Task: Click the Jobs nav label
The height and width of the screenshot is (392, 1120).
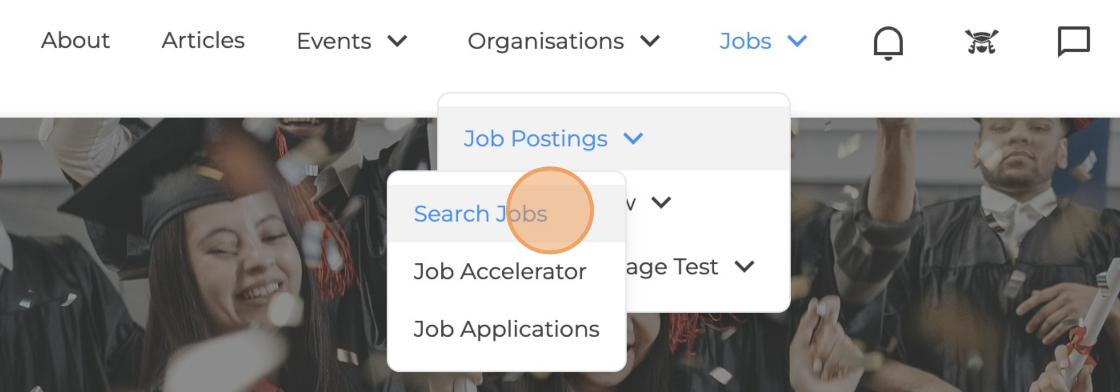Action: pyautogui.click(x=746, y=41)
